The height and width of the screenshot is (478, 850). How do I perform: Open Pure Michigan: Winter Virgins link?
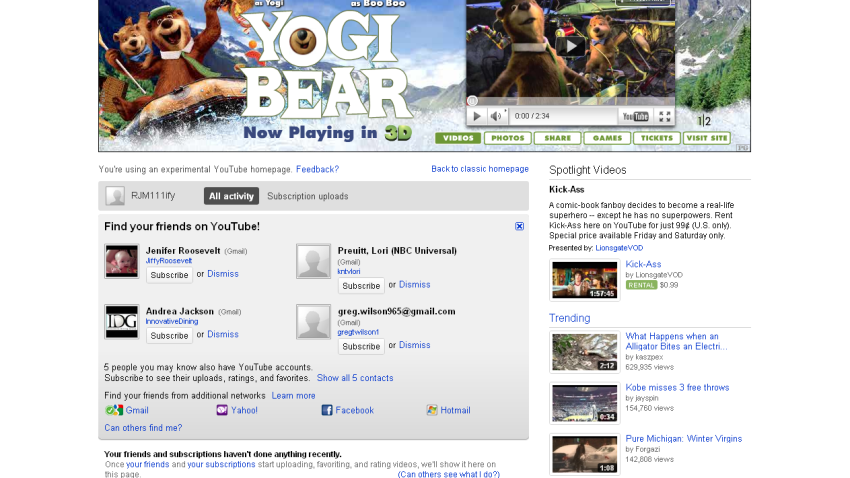pyautogui.click(x=684, y=438)
